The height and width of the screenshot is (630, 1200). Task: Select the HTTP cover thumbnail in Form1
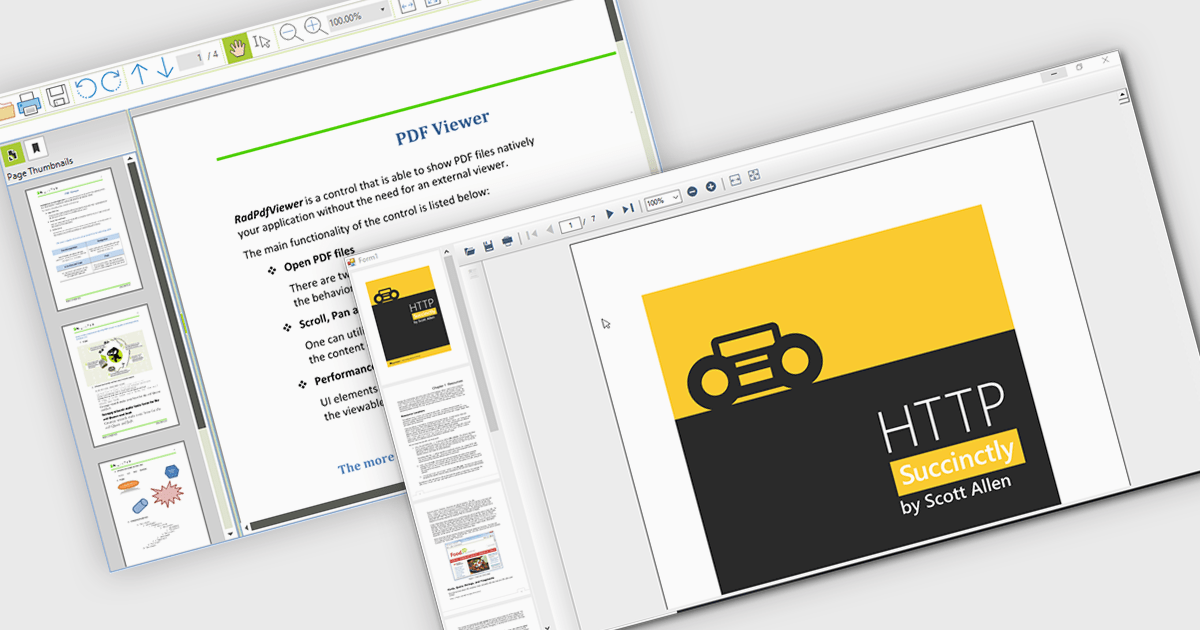coord(409,318)
